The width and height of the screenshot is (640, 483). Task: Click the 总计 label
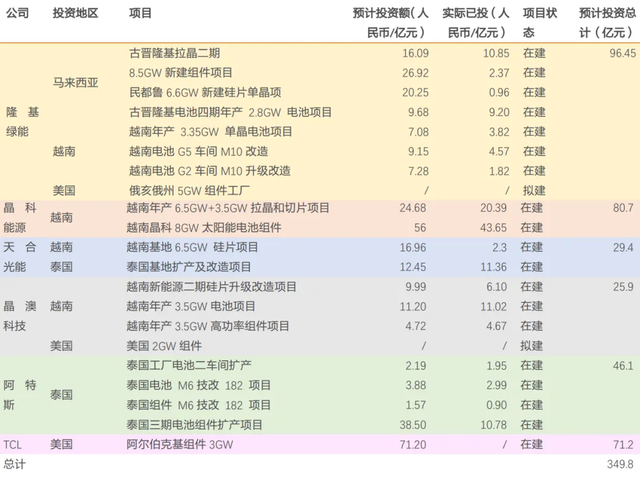tap(14, 464)
